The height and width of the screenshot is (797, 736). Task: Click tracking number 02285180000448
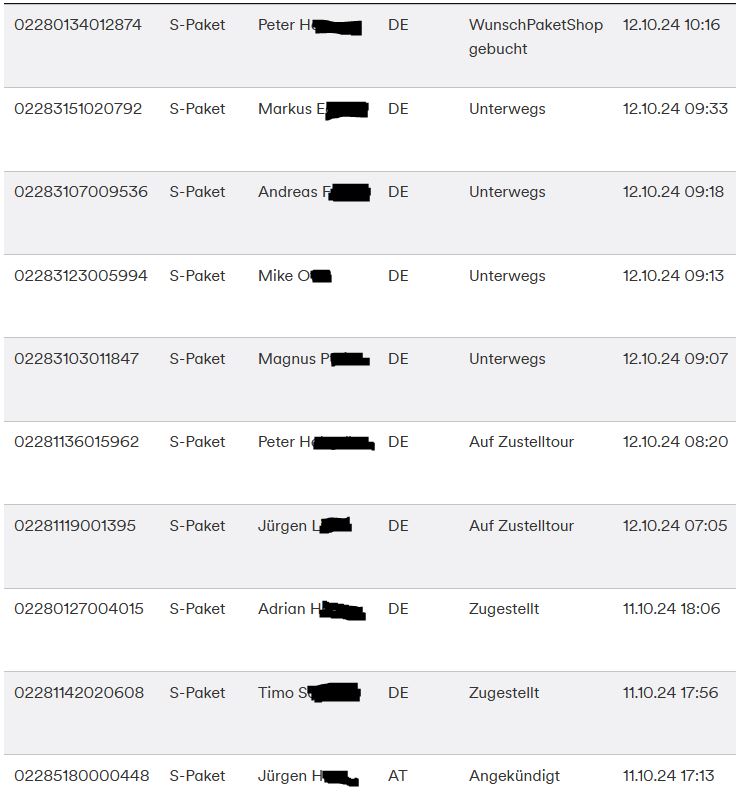click(82, 776)
